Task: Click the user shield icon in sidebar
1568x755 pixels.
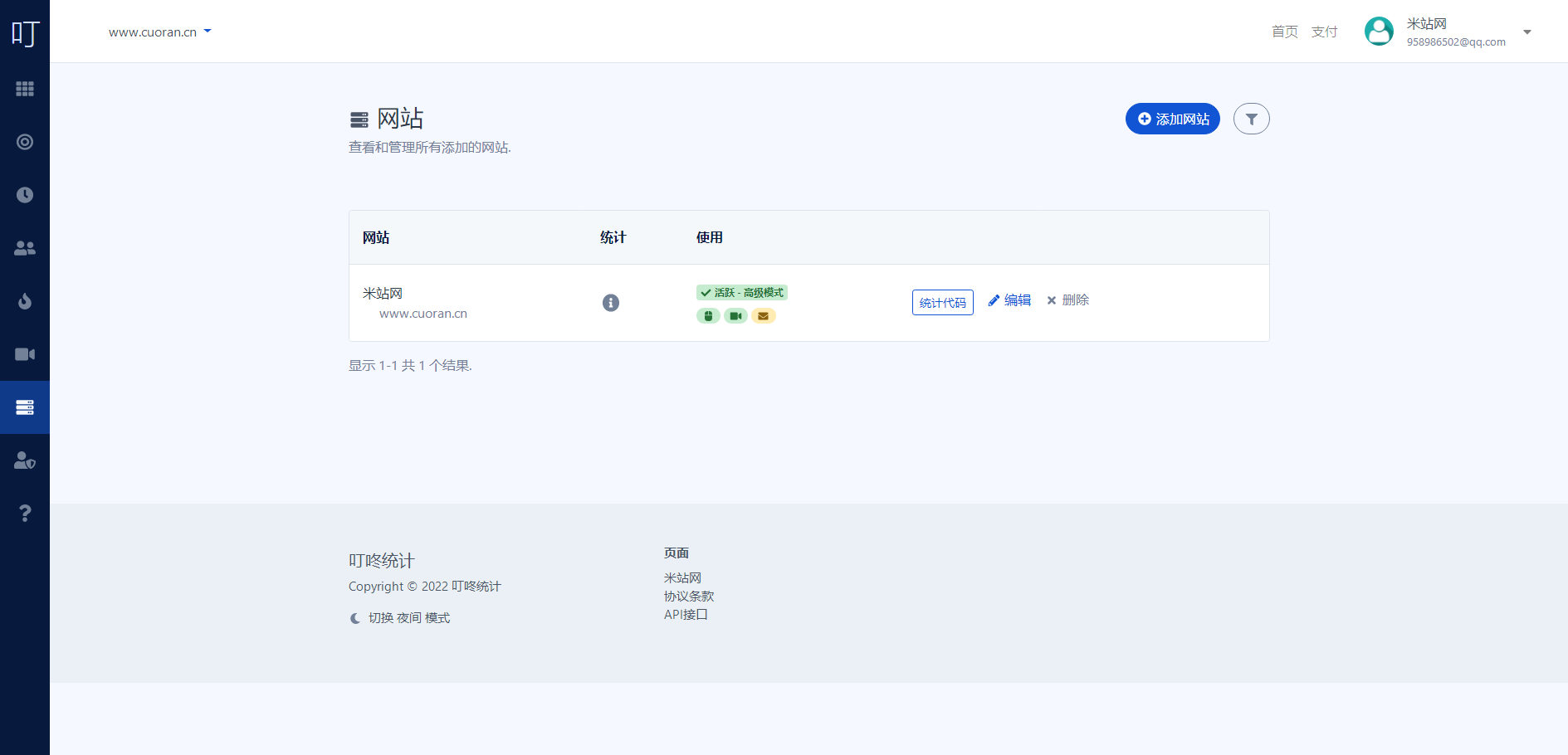Action: tap(25, 460)
